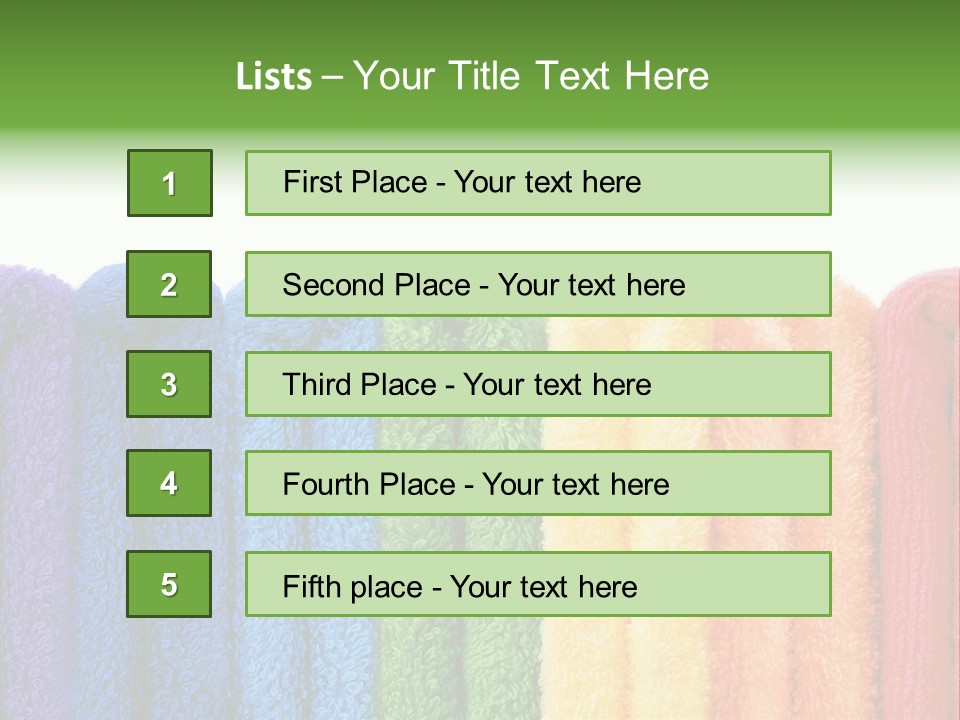The height and width of the screenshot is (720, 960).
Task: Select the "Third Place - Your text here" box
Action: click(x=538, y=384)
